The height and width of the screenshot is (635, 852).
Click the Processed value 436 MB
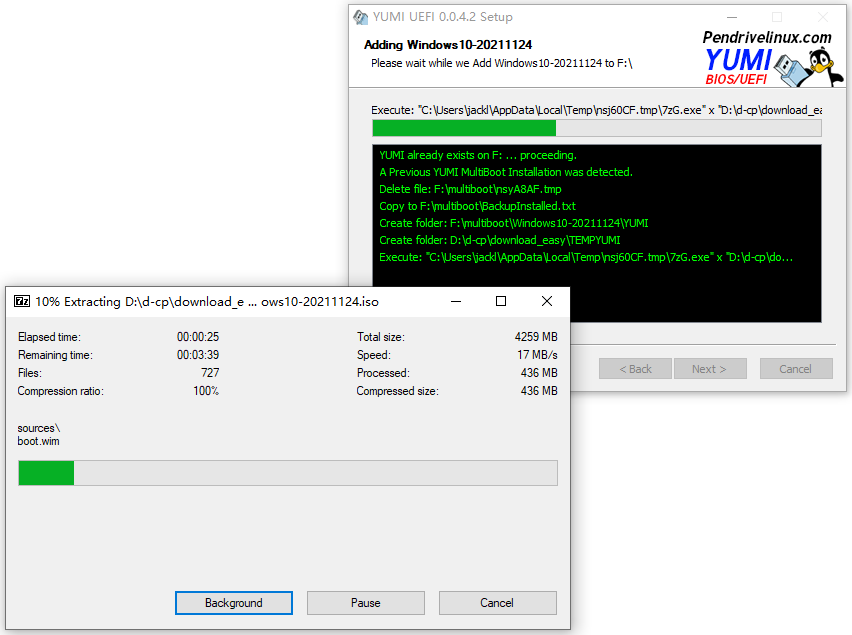pyautogui.click(x=538, y=373)
